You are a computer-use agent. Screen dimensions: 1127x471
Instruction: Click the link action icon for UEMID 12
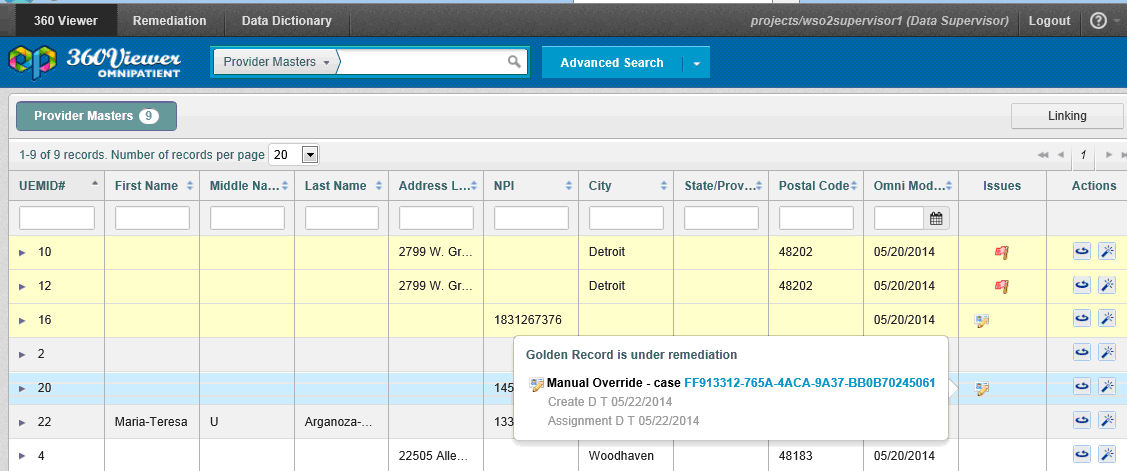pyautogui.click(x=1081, y=286)
